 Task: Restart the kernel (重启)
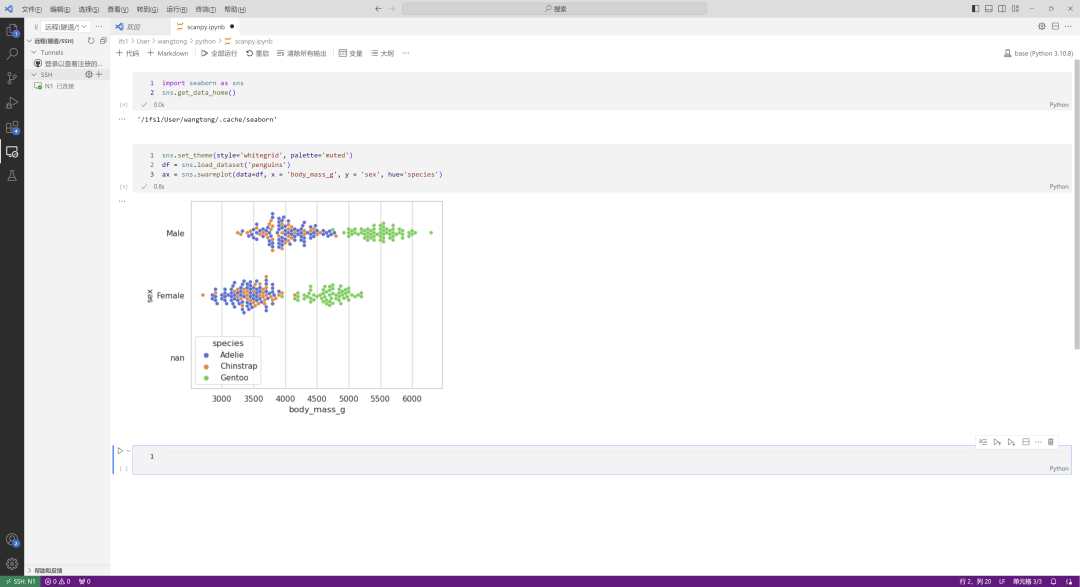pos(258,53)
